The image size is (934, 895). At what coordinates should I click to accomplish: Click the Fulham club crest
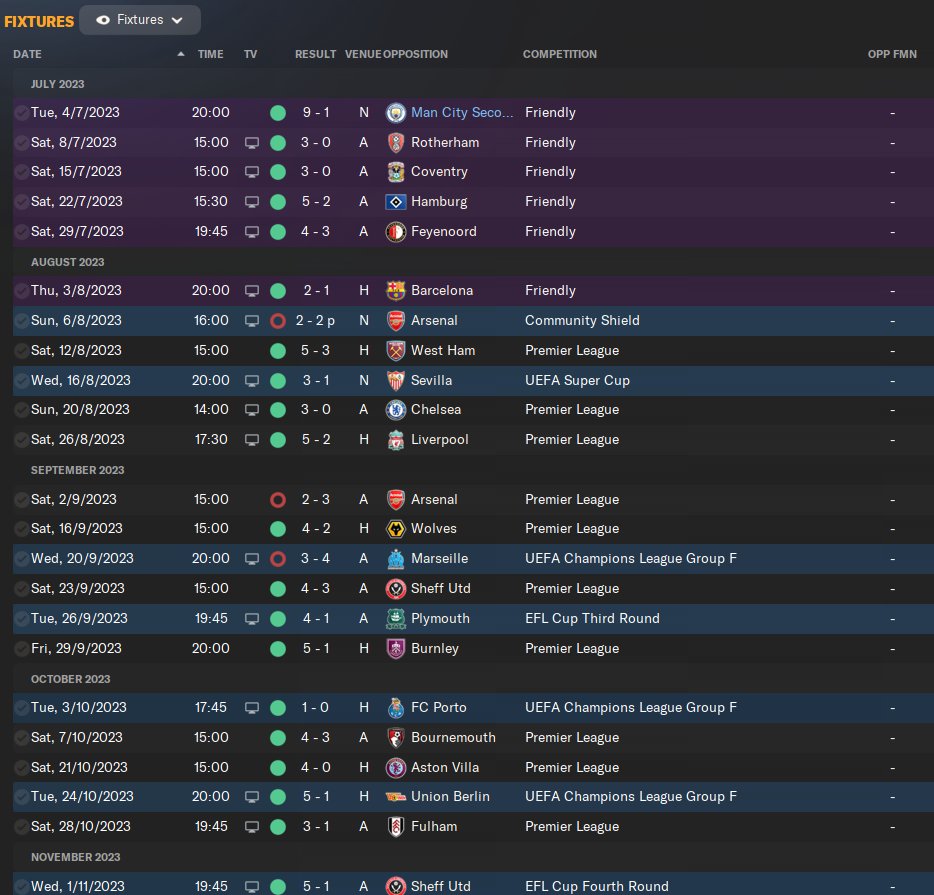click(x=396, y=827)
